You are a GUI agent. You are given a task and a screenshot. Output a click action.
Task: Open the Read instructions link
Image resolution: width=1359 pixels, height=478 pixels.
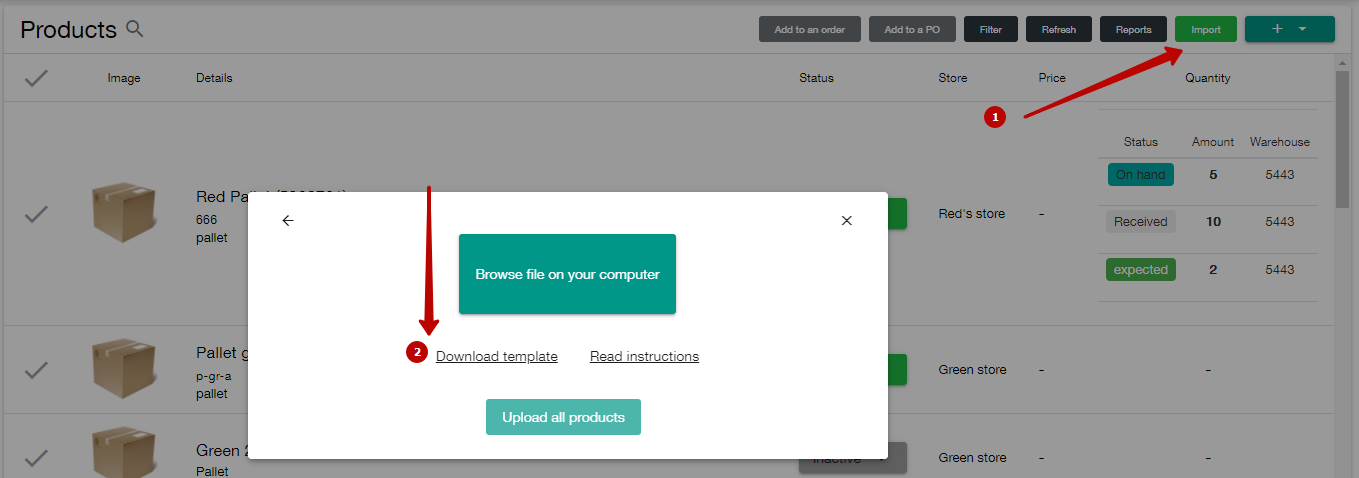644,356
